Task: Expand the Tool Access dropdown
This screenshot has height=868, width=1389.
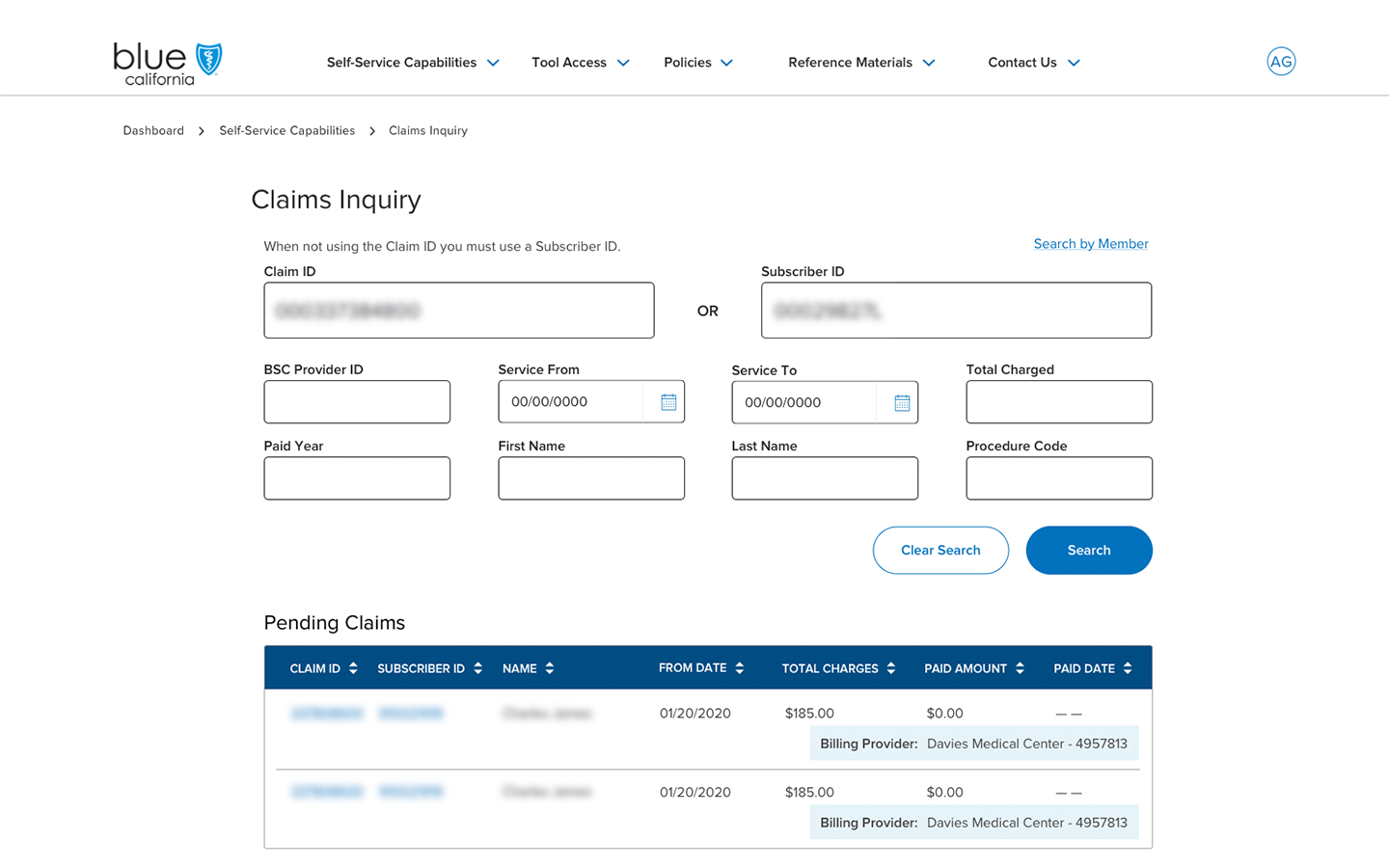Action: (580, 63)
